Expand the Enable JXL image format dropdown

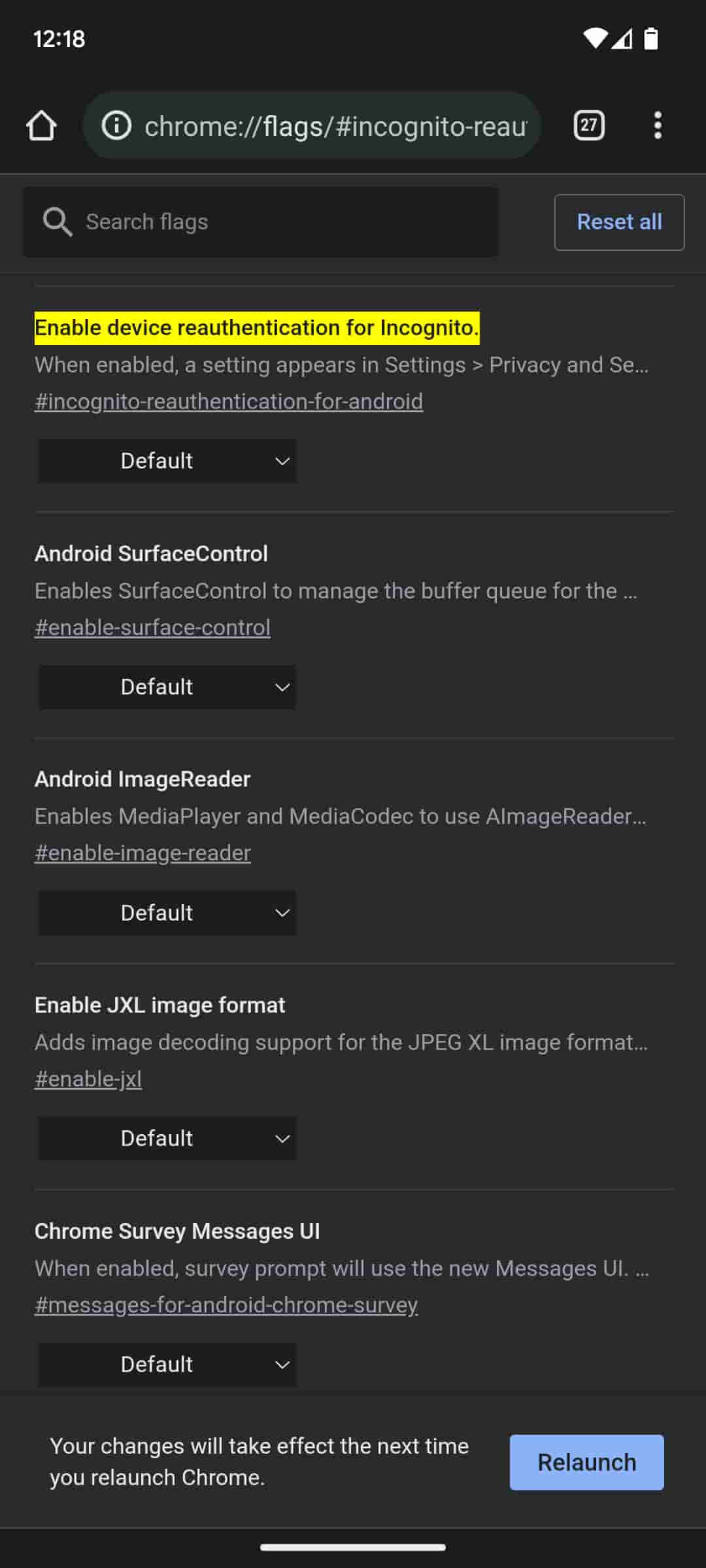click(x=167, y=1139)
